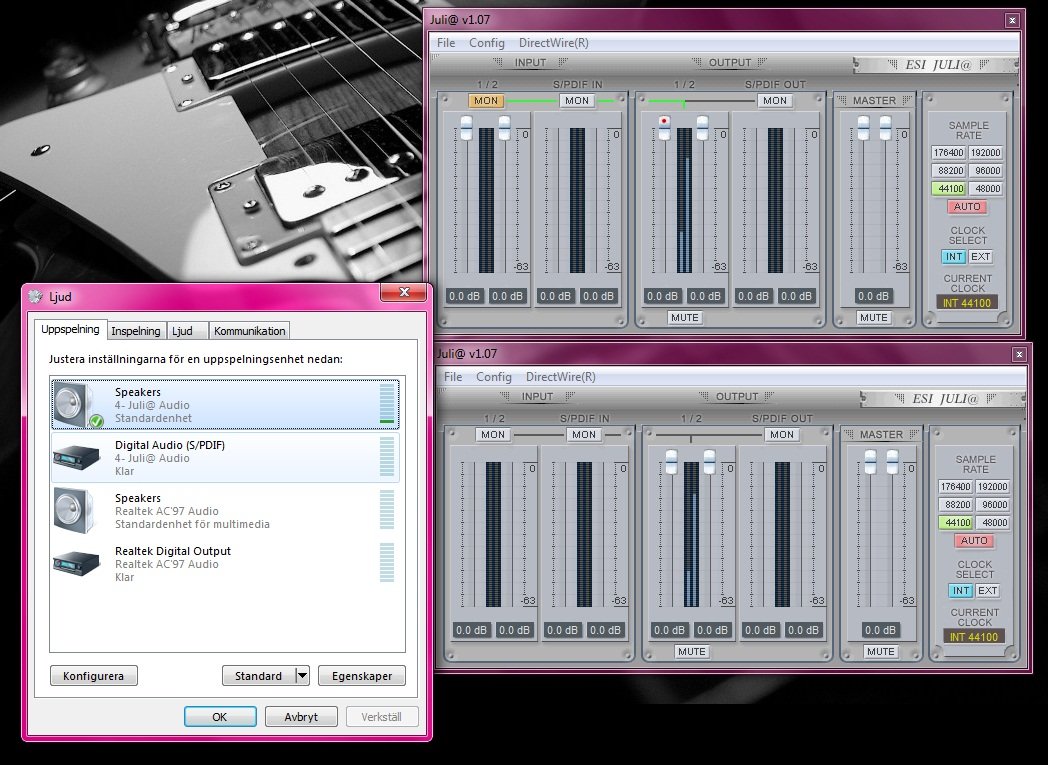Click output 1/2 left fader with red dot
This screenshot has height=765, width=1048.
point(664,128)
